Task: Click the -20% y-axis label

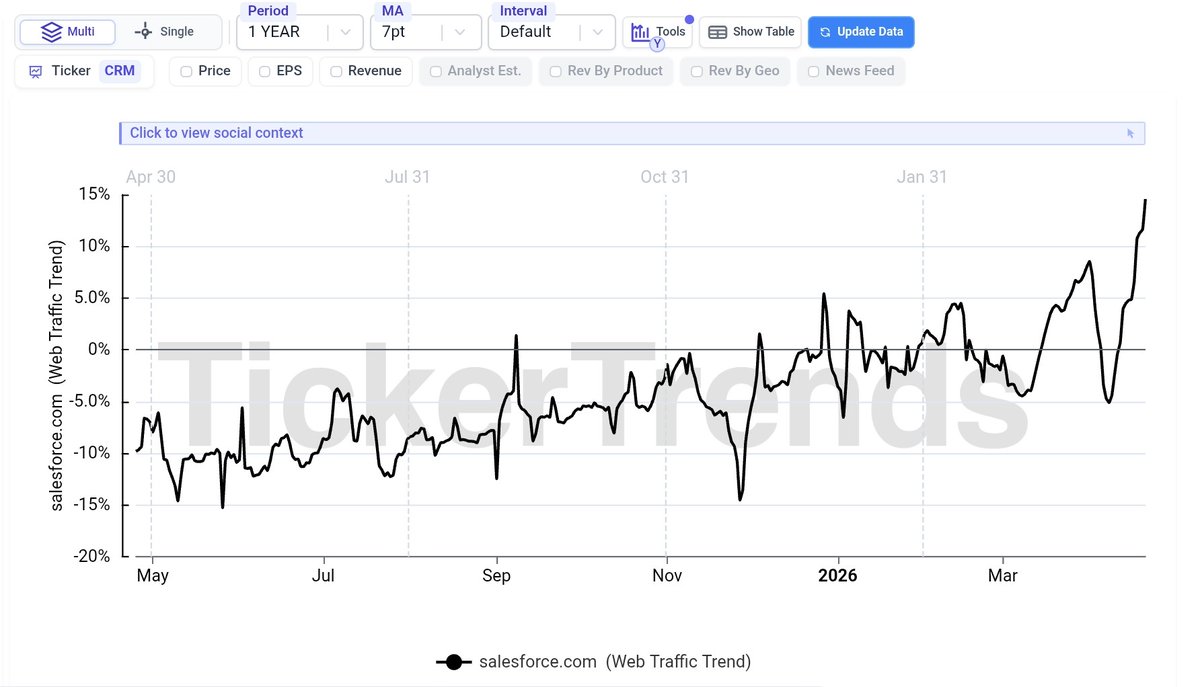Action: 92,557
